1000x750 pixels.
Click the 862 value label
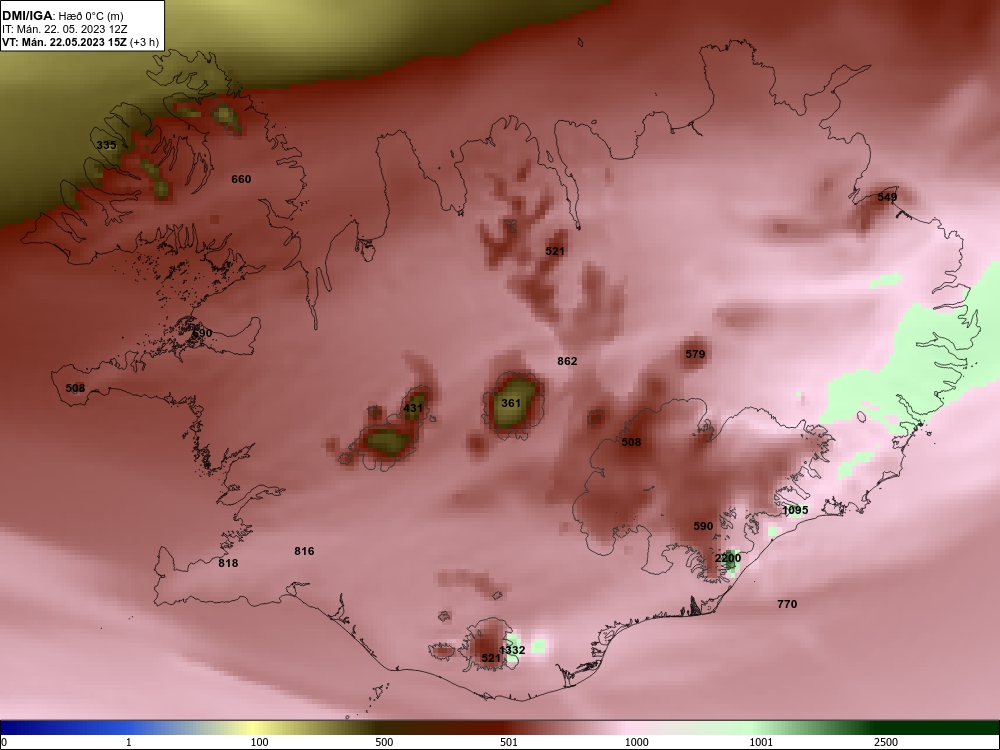pos(567,361)
